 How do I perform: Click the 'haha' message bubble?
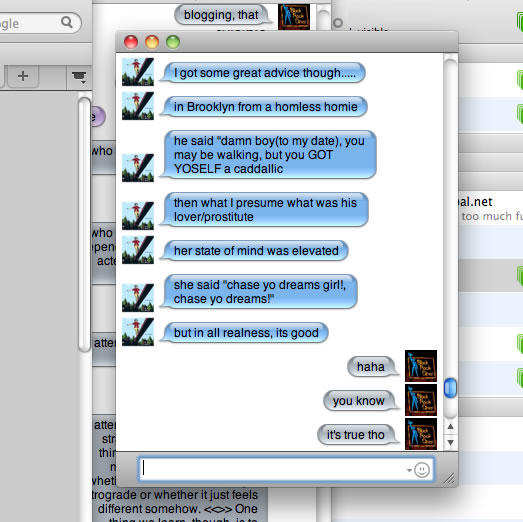373,367
